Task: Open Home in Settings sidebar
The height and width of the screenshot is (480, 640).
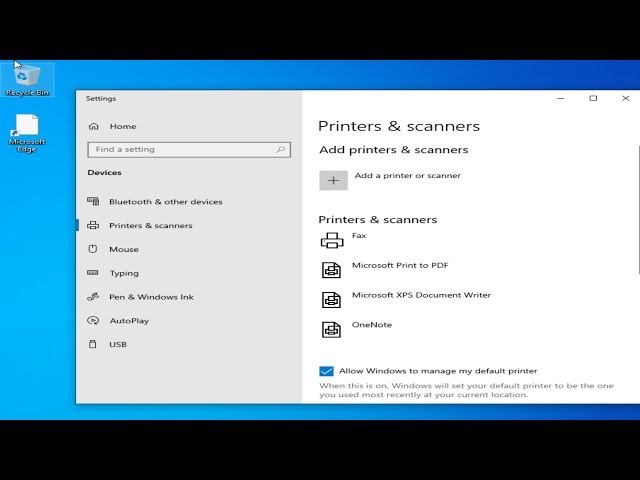Action: coord(123,127)
